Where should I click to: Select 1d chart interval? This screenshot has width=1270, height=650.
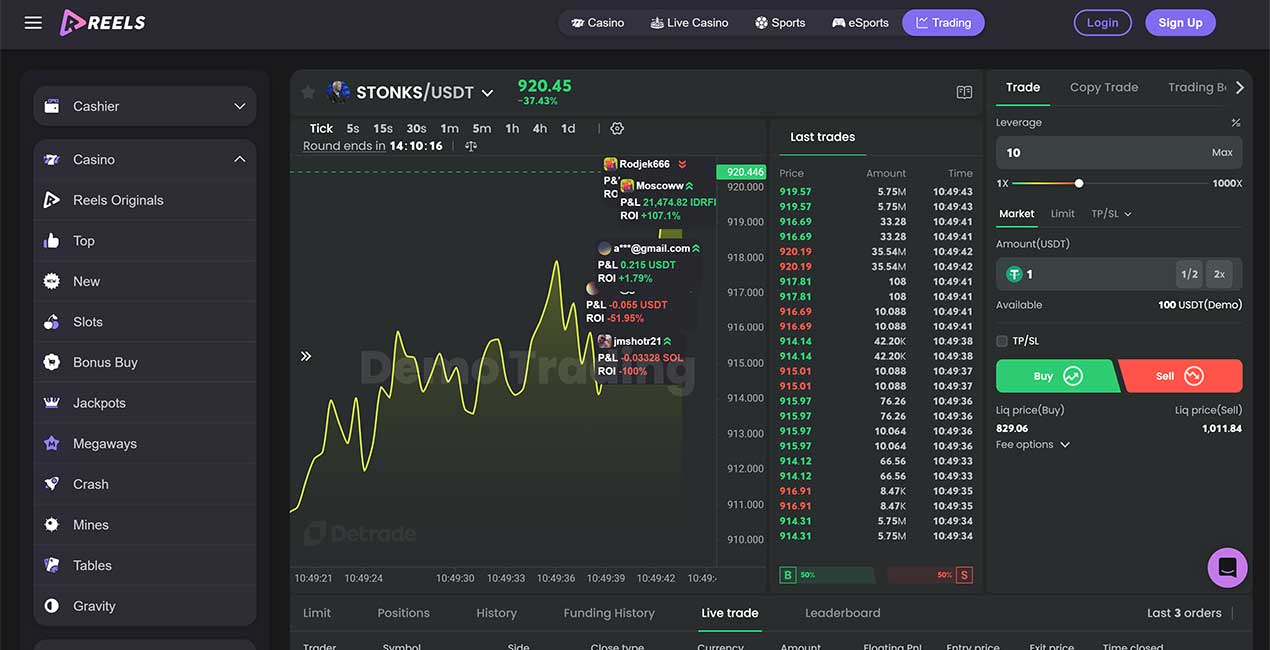pos(568,128)
